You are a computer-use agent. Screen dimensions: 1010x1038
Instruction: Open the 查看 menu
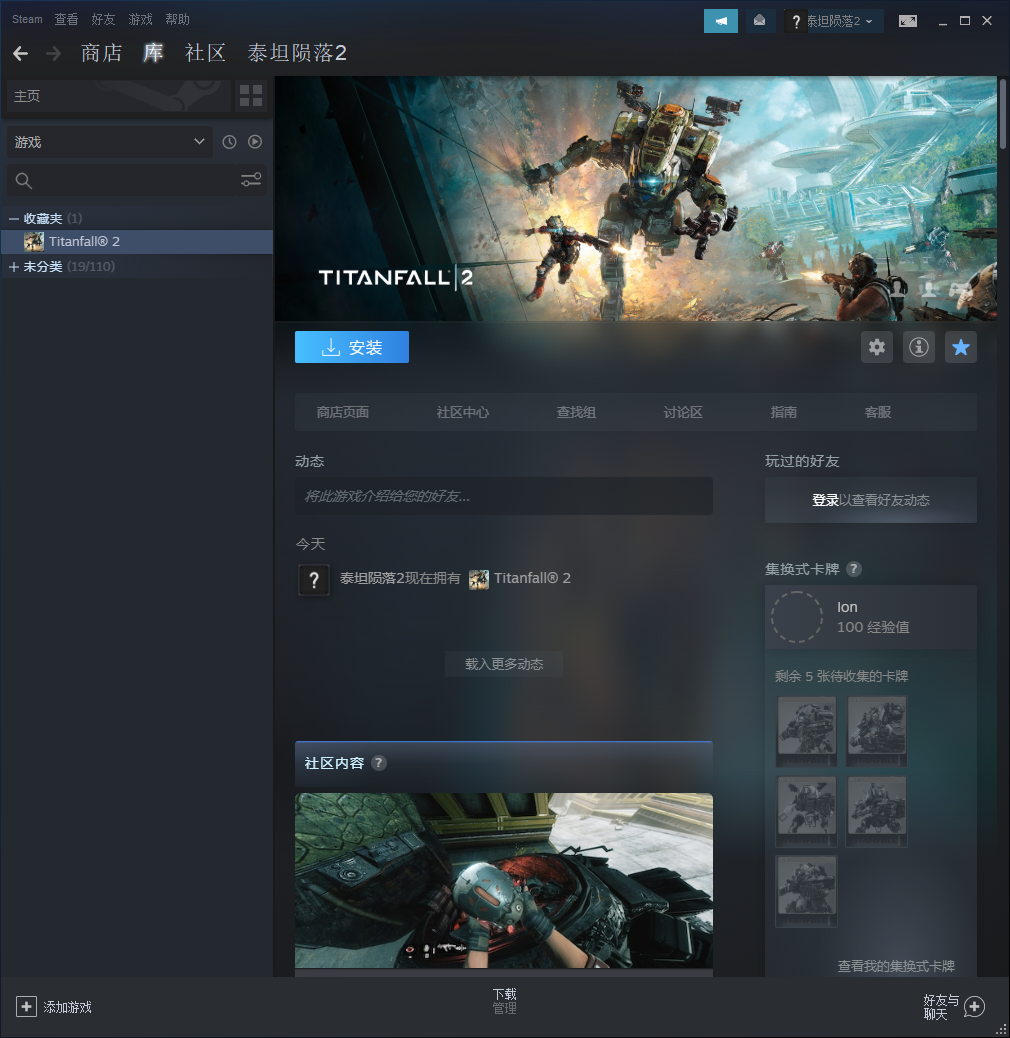click(66, 19)
